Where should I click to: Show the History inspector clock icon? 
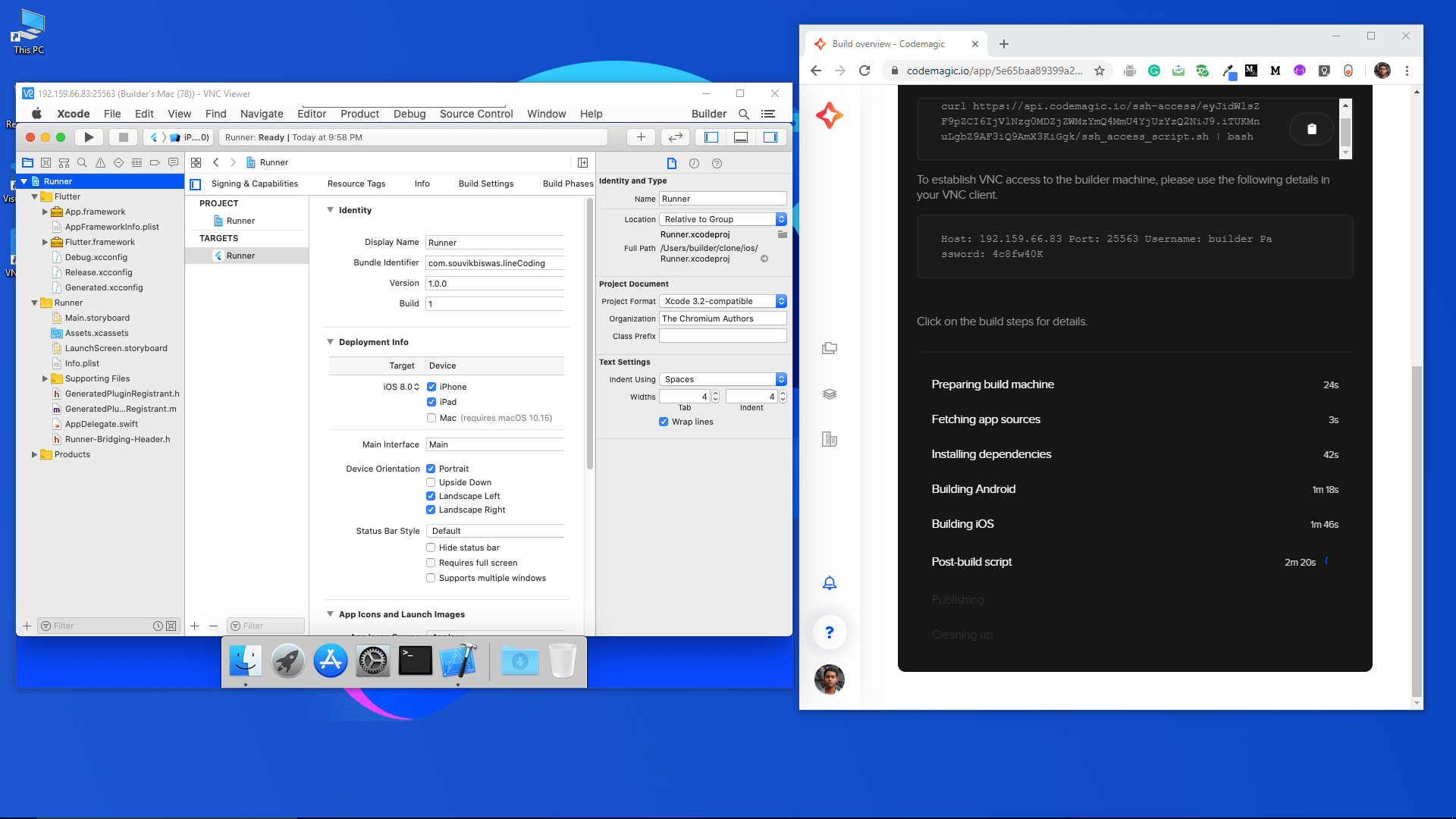coord(694,163)
